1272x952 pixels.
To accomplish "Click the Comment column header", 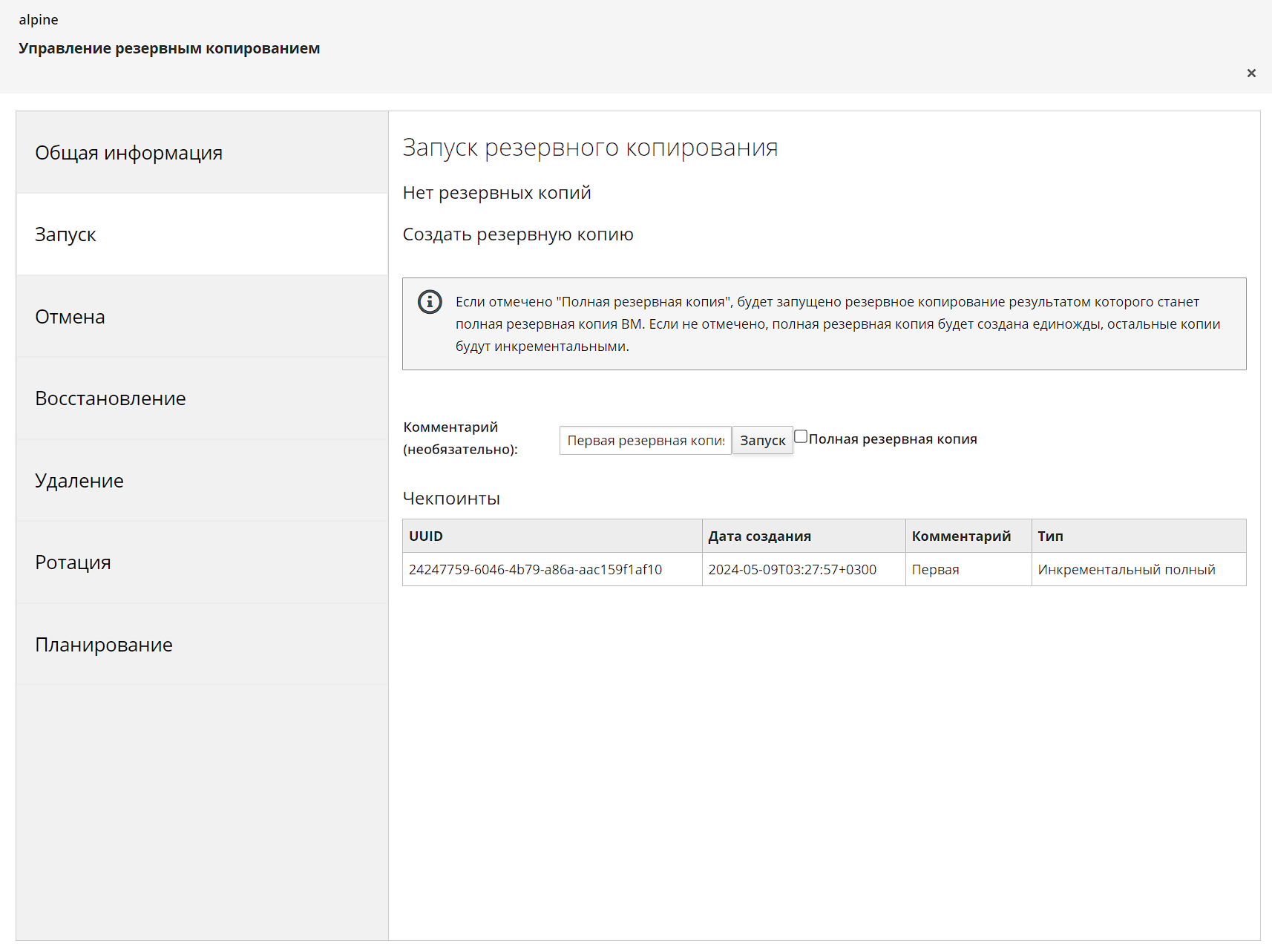I will click(961, 536).
